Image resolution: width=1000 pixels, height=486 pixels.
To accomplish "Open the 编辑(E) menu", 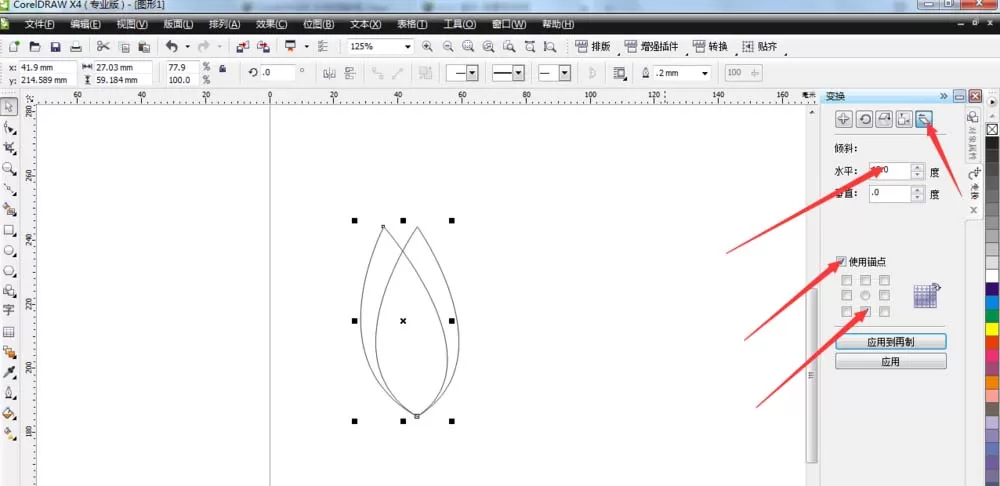I will click(x=85, y=24).
